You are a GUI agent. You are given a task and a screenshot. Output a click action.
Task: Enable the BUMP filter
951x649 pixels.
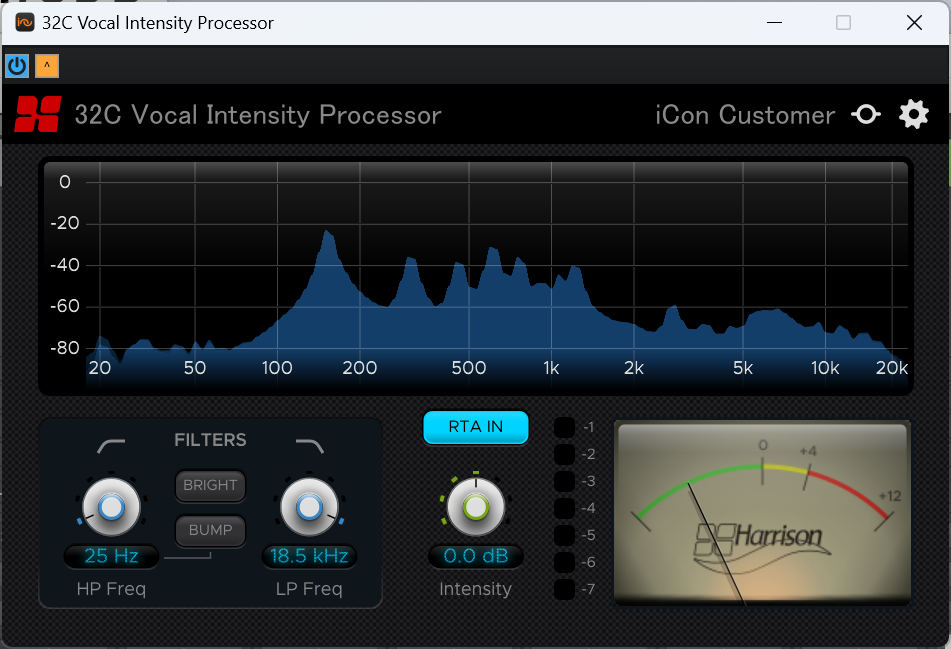click(210, 530)
